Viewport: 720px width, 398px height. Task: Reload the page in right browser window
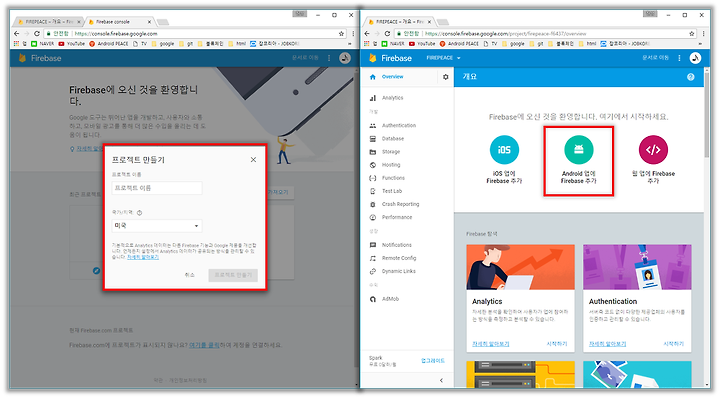387,34
